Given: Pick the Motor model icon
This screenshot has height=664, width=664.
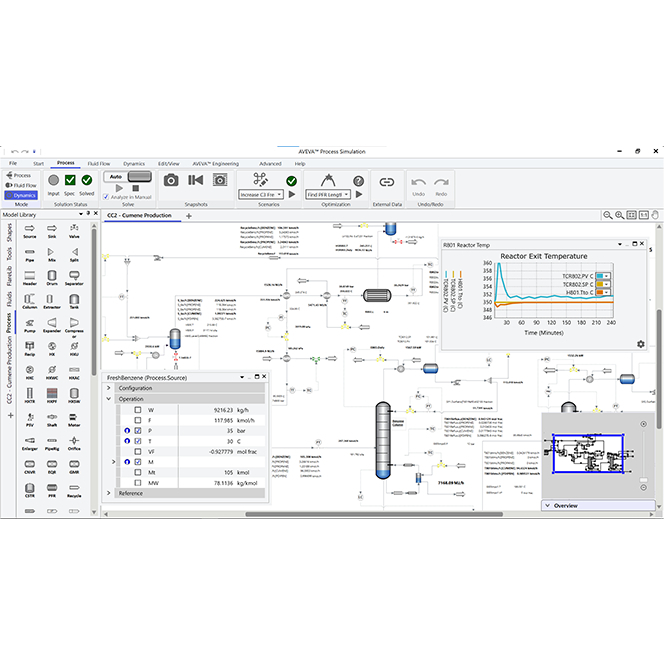Looking at the screenshot, I should pyautogui.click(x=74, y=417).
